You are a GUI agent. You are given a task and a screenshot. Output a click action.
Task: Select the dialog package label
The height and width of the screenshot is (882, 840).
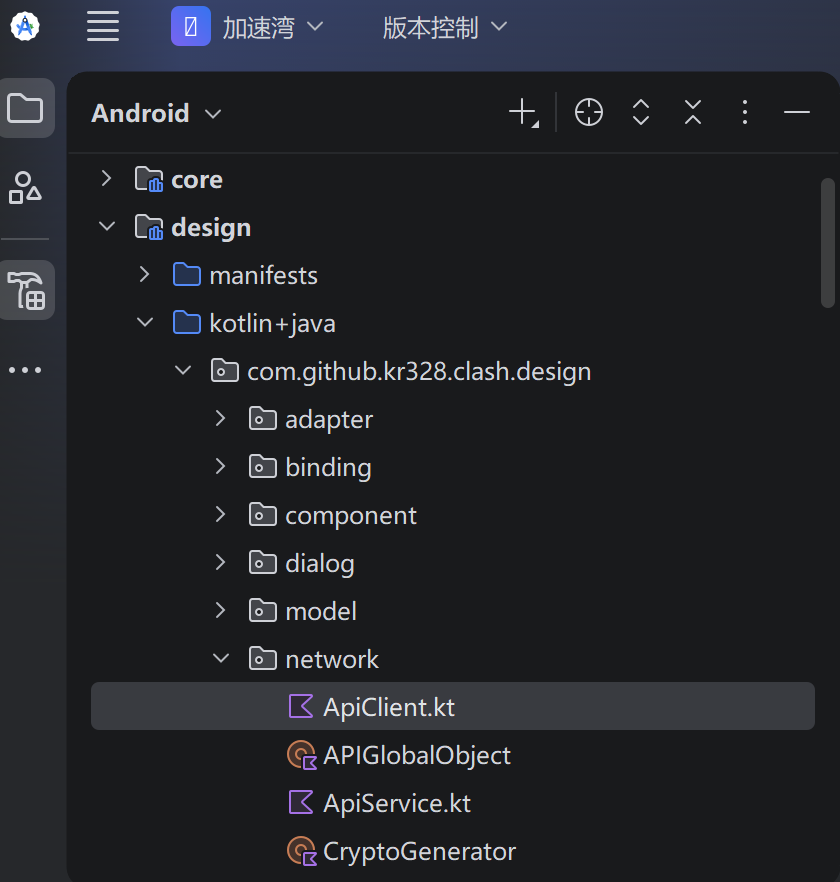pos(320,564)
